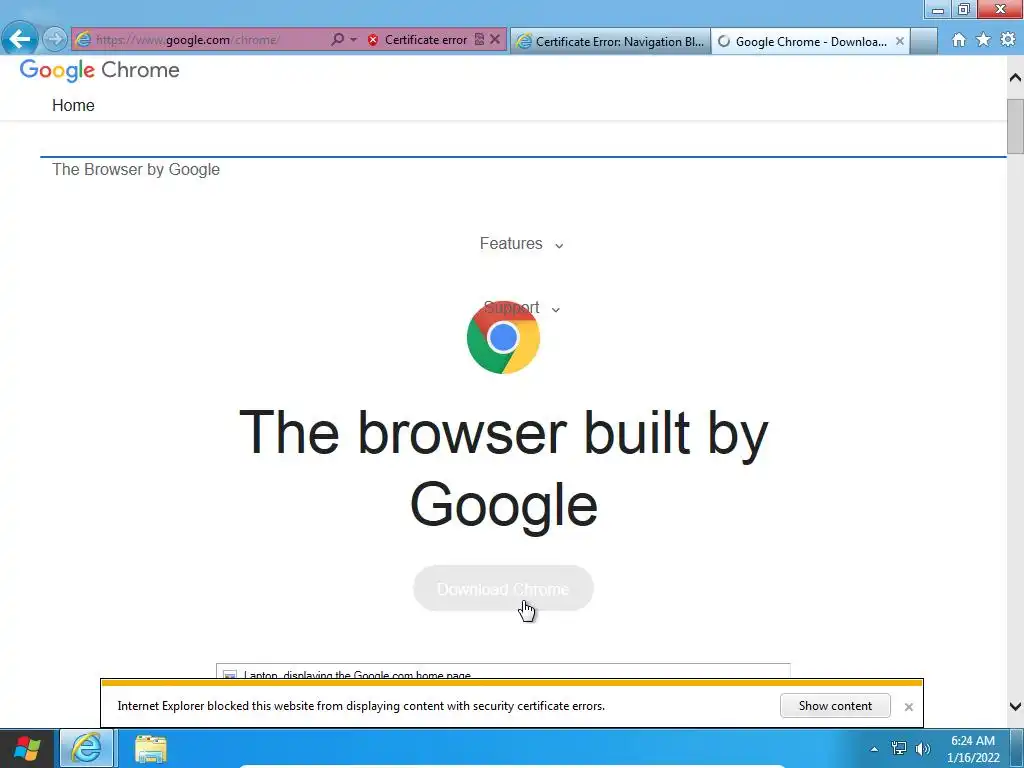Click the Internet Explorer taskbar icon
Viewport: 1024px width, 768px height.
coord(86,748)
